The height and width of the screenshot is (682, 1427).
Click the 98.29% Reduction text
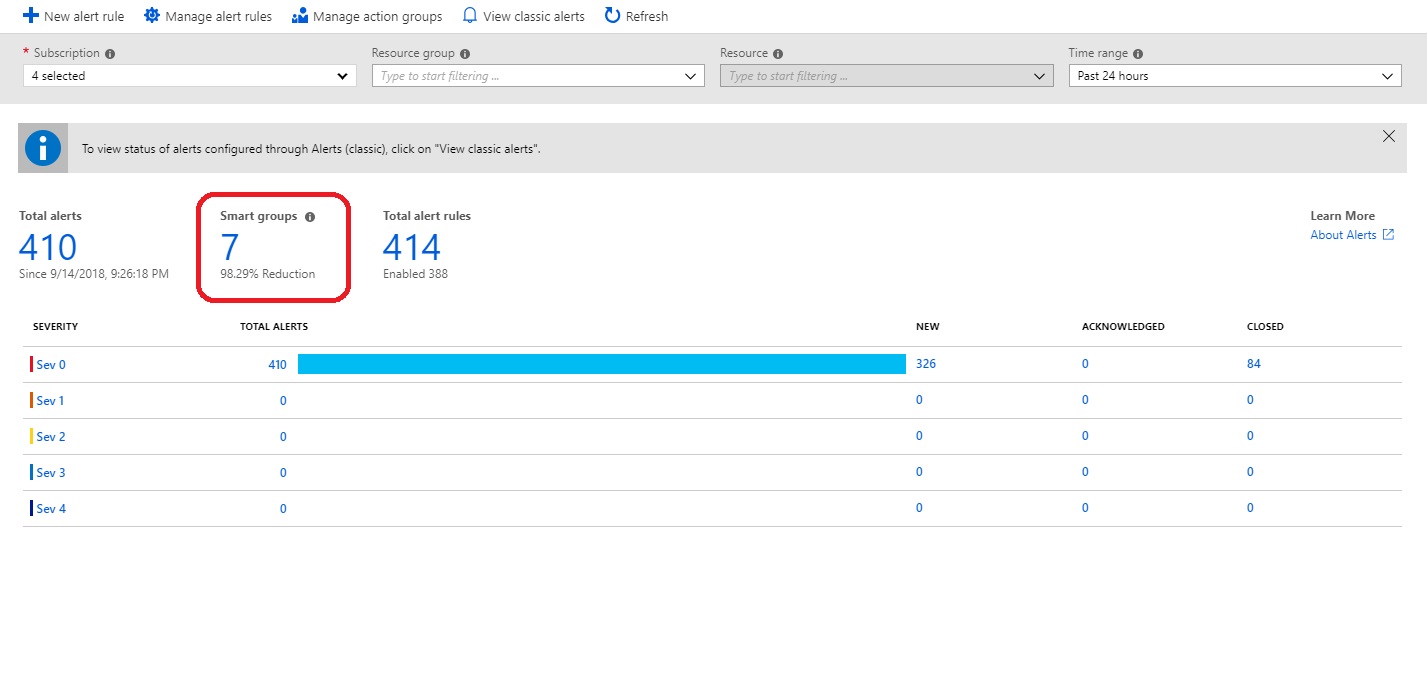tap(267, 274)
